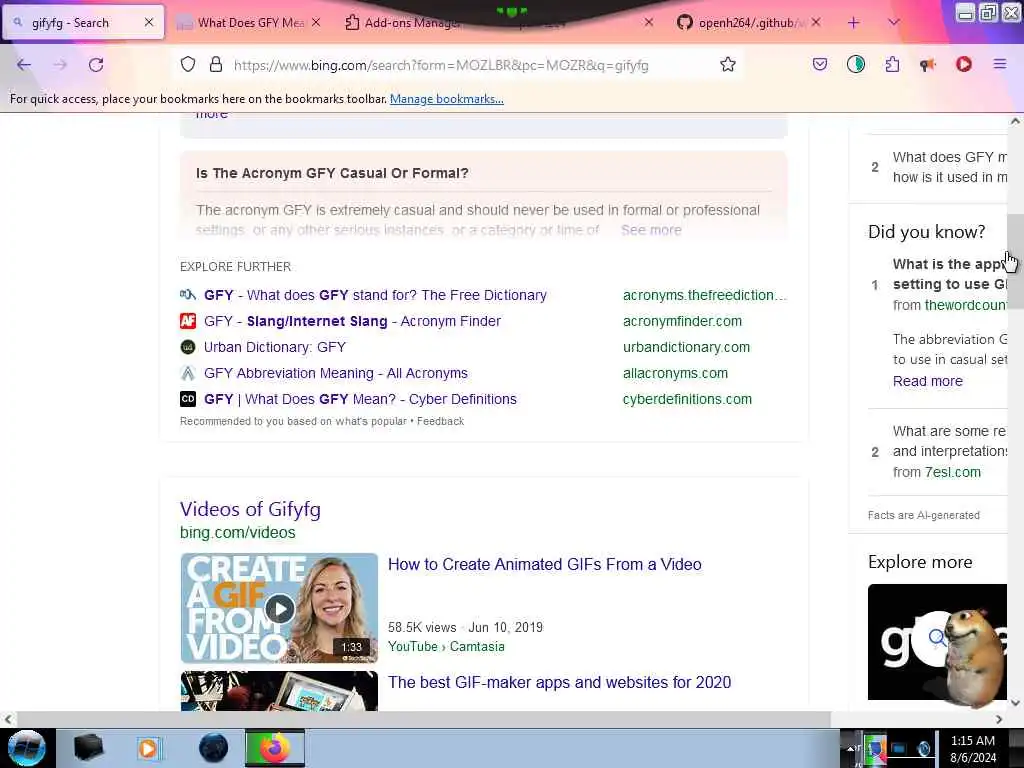Screen dimensions: 1024x768
Task: Play the Create a GIF from Video thumbnail
Action: point(280,608)
